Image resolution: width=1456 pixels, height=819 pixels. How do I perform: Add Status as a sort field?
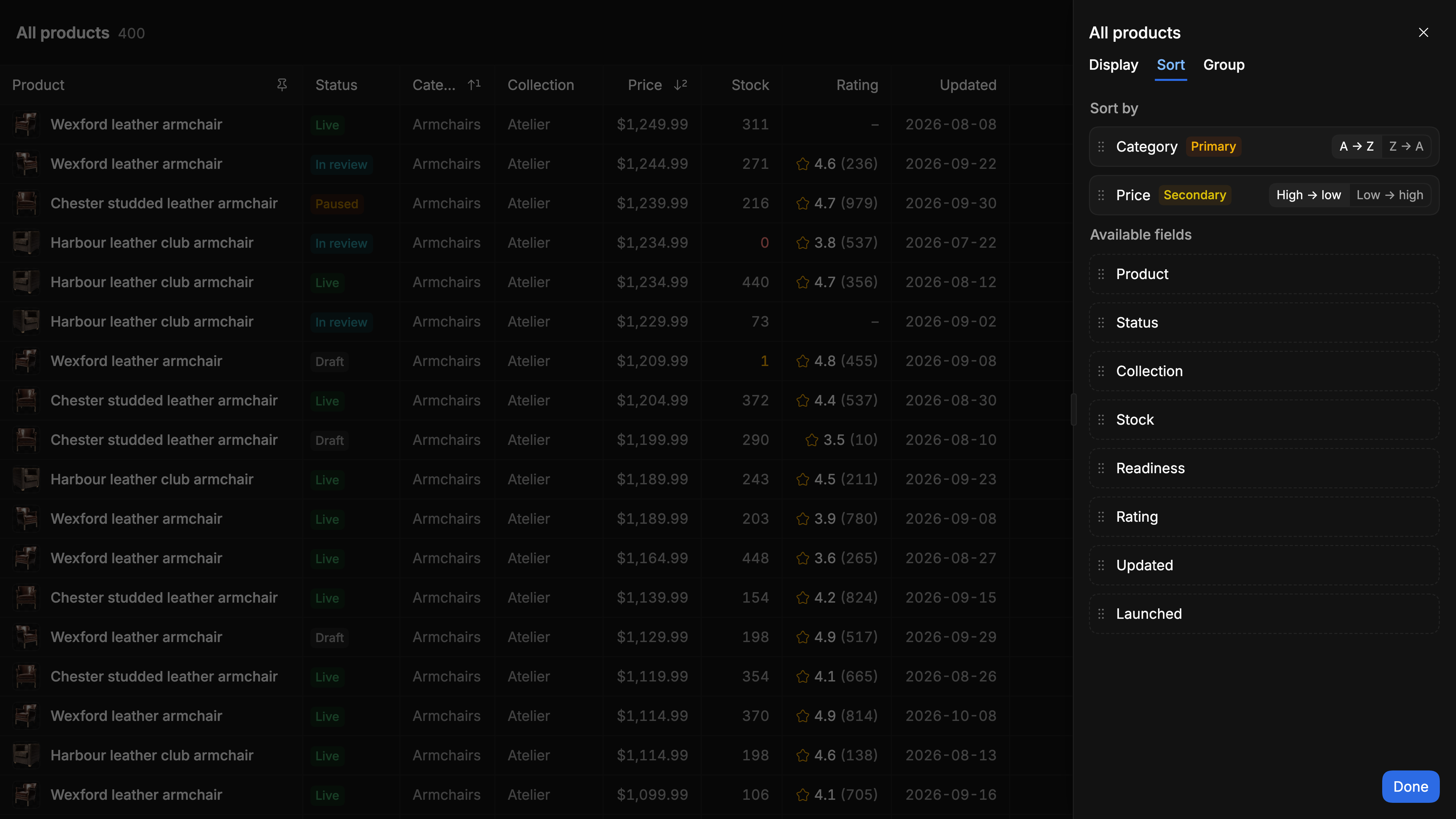1264,323
